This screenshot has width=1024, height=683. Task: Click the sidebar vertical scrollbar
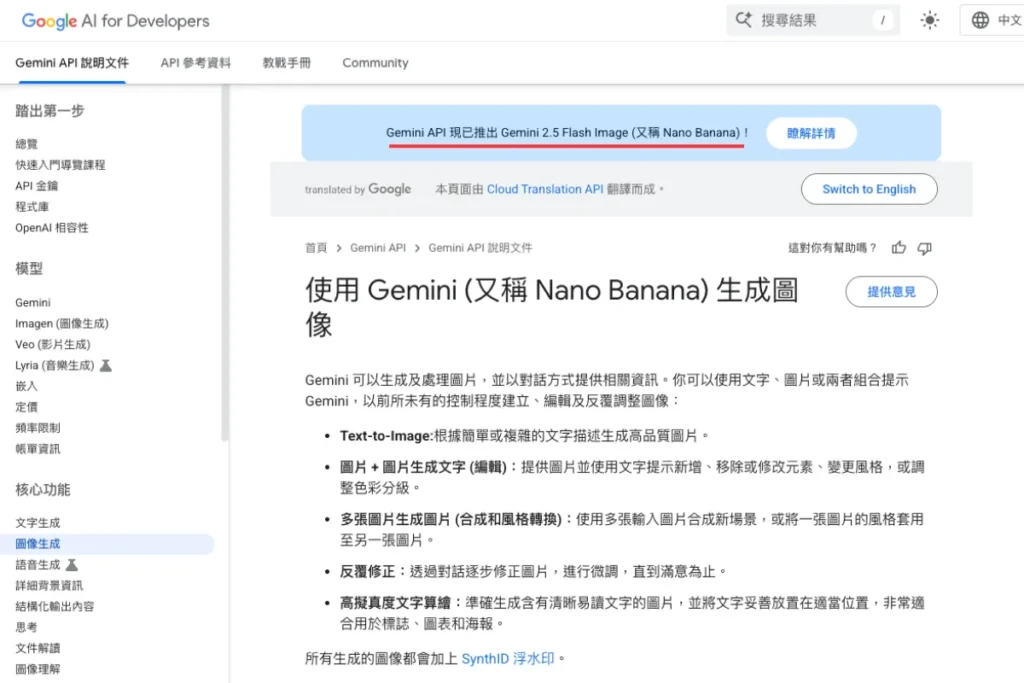tap(225, 264)
